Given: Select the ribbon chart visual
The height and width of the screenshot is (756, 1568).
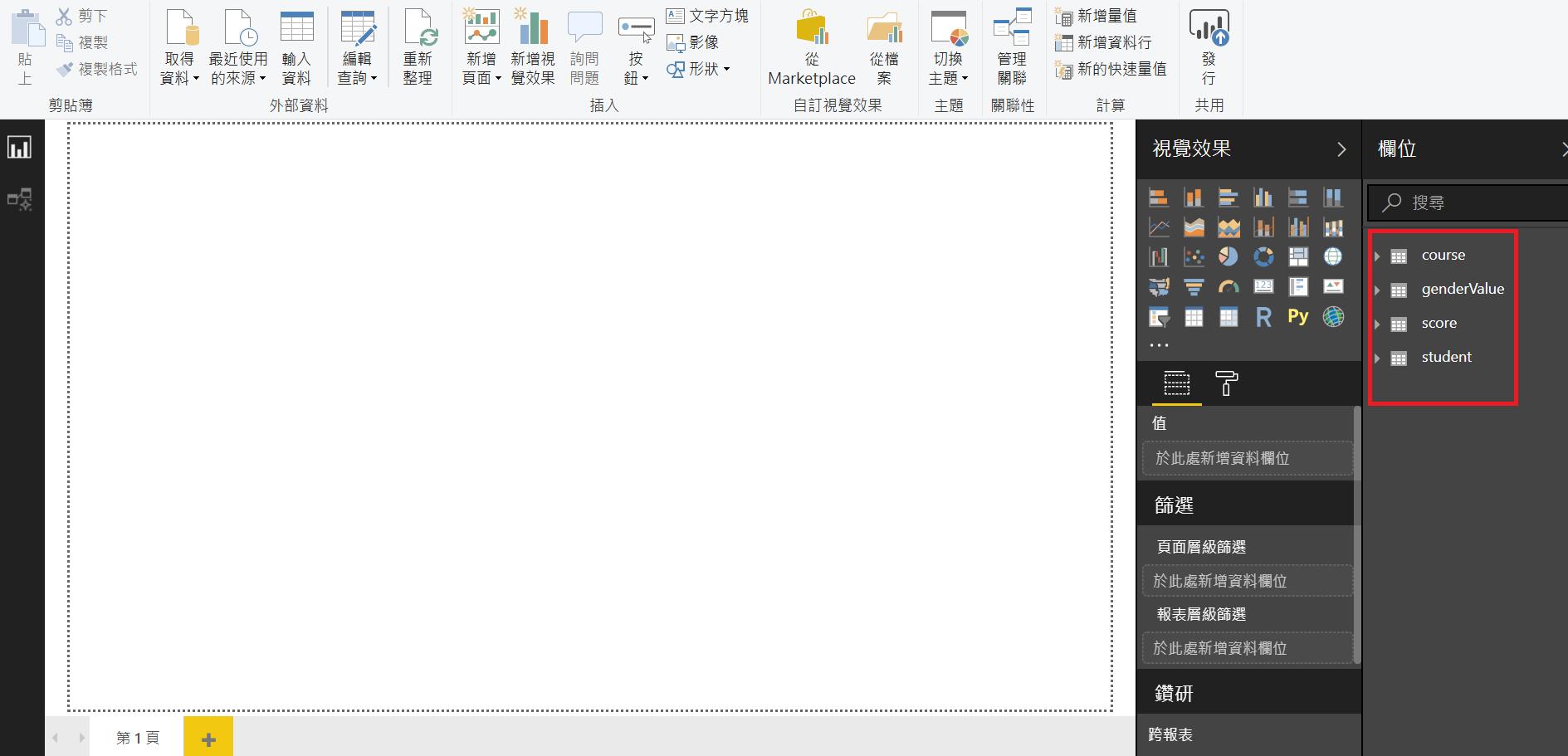Looking at the screenshot, I should tap(1333, 227).
